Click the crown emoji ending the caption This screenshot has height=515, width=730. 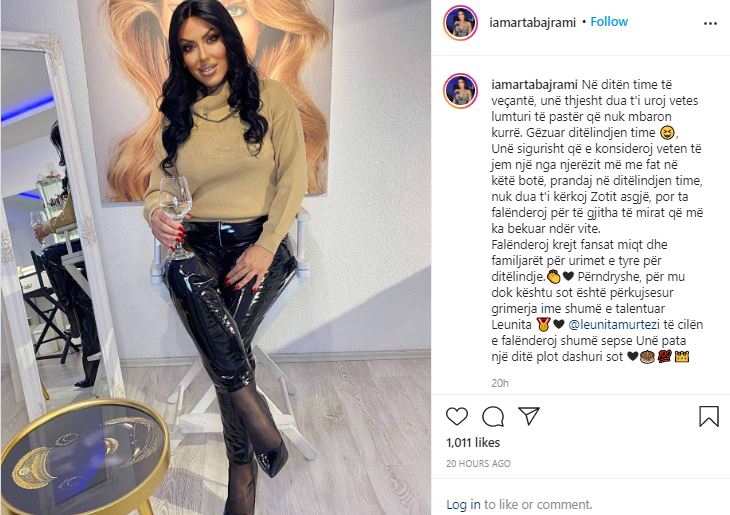coord(682,357)
